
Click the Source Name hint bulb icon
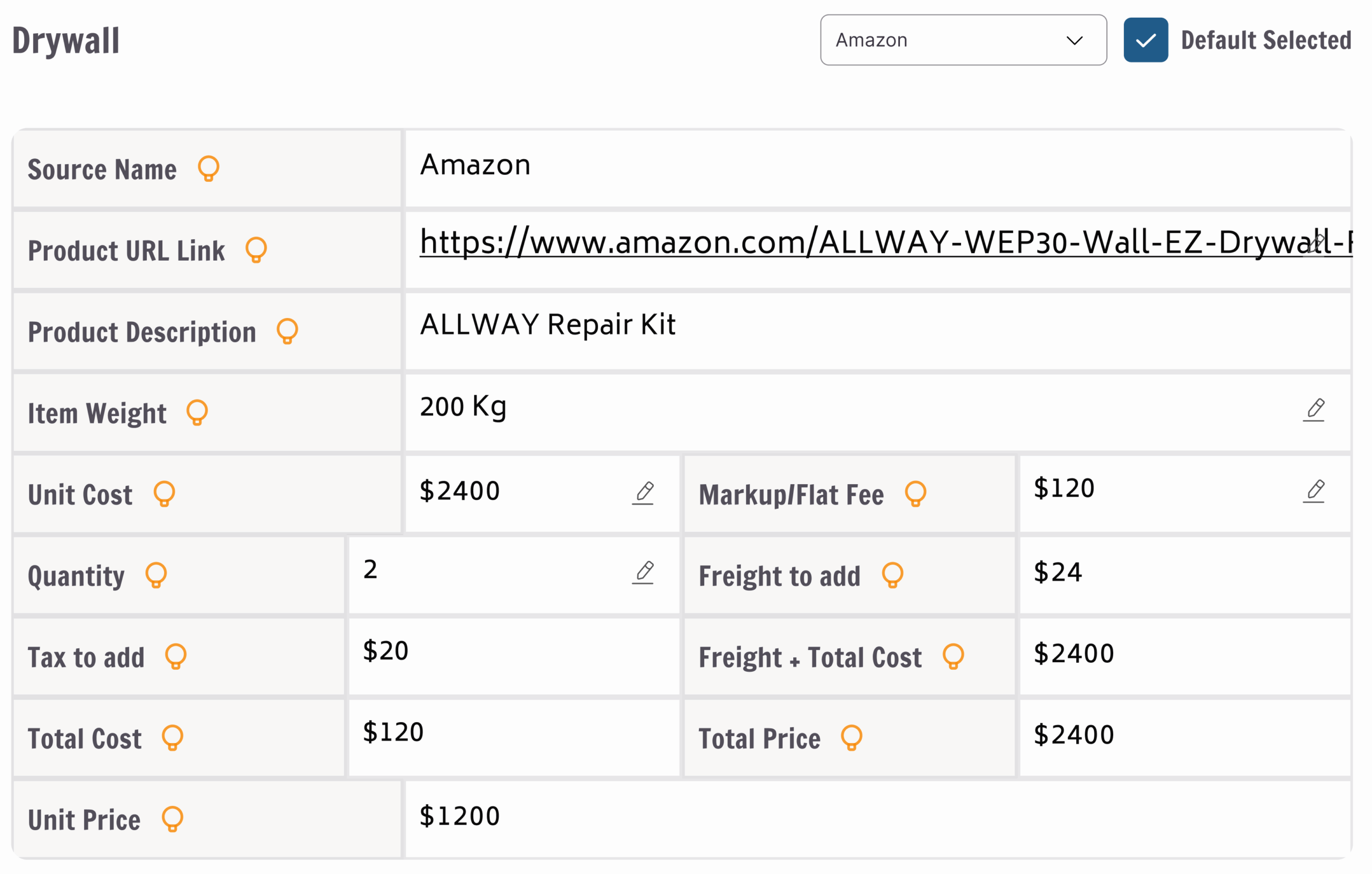click(208, 169)
